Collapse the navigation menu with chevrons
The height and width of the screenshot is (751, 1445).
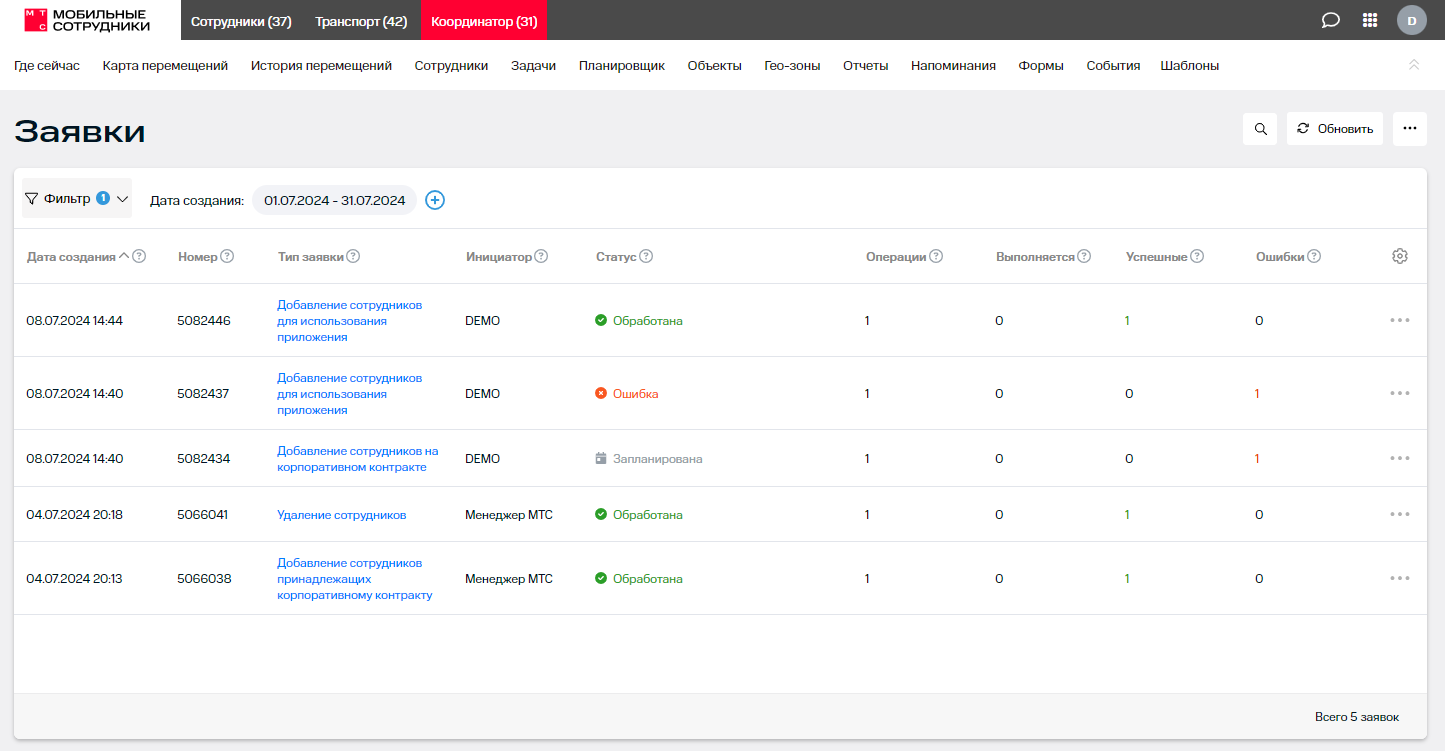tap(1413, 65)
